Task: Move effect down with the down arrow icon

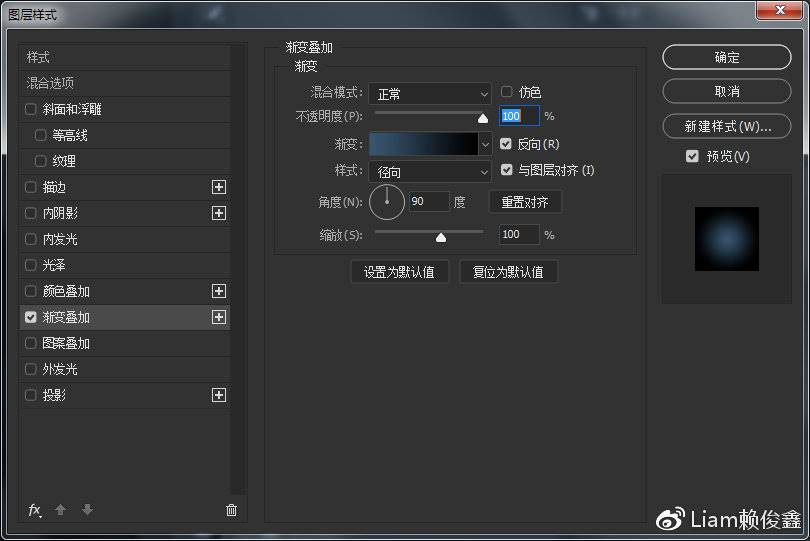Action: pos(87,510)
